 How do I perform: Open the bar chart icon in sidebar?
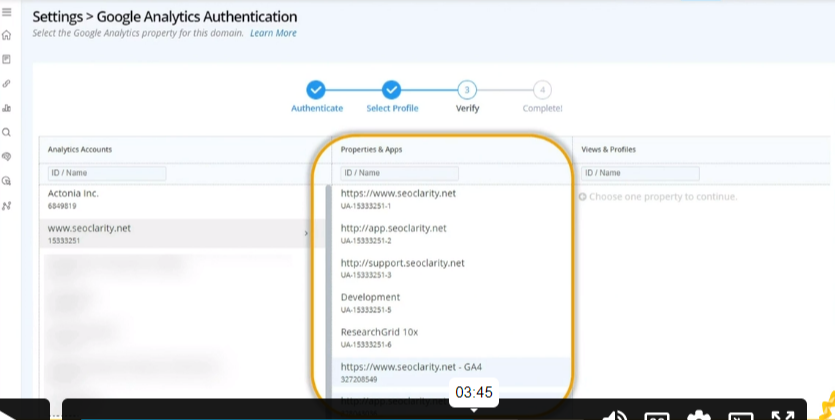click(x=7, y=108)
